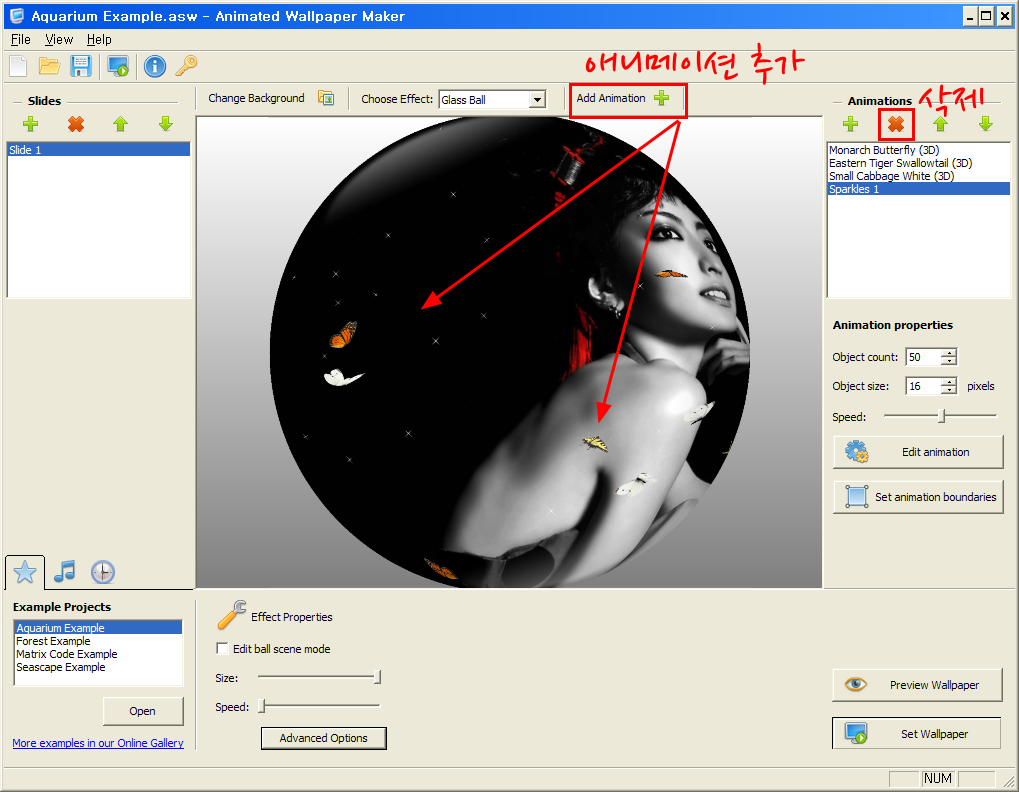Click the Add Animation green plus
1019x792 pixels.
[x=662, y=98]
